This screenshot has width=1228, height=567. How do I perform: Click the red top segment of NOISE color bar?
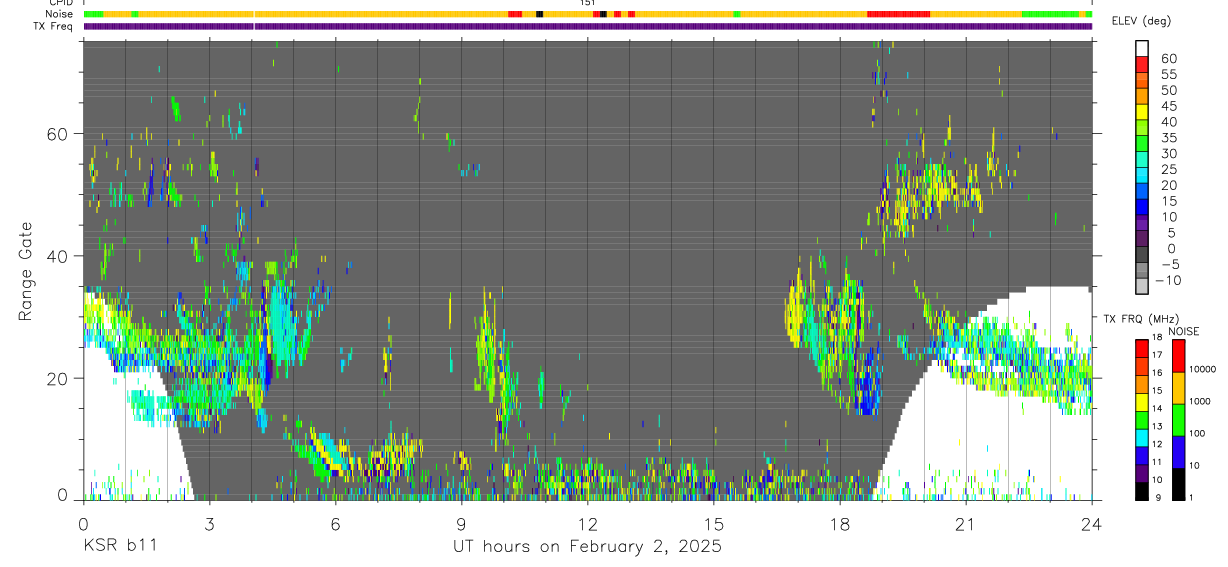pyautogui.click(x=1179, y=355)
